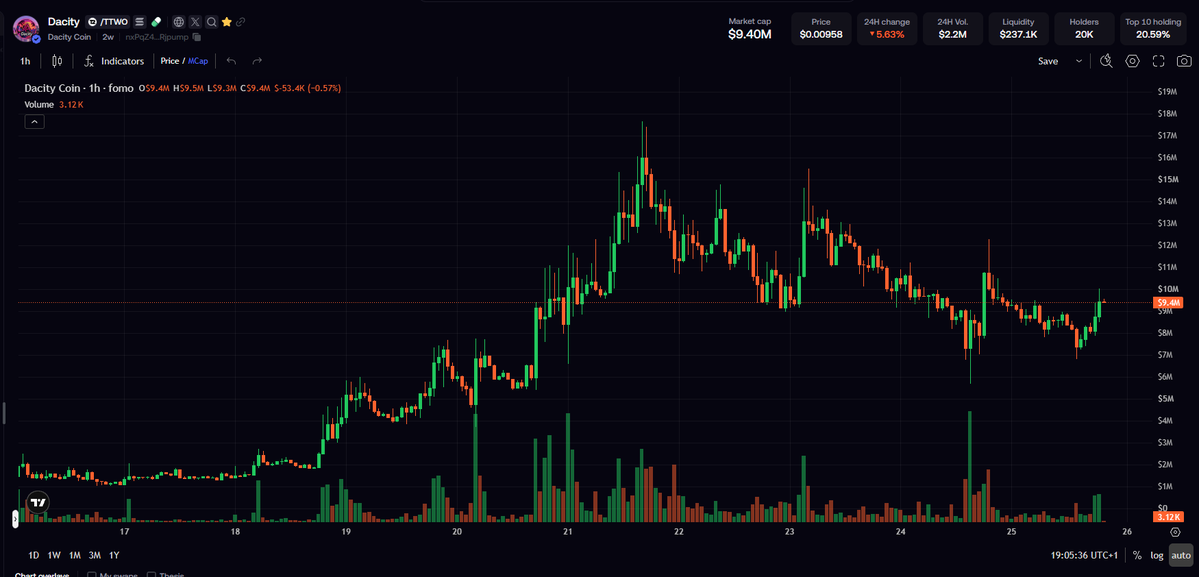Take a chart snapshot with camera icon
This screenshot has width=1199, height=577.
point(1183,61)
